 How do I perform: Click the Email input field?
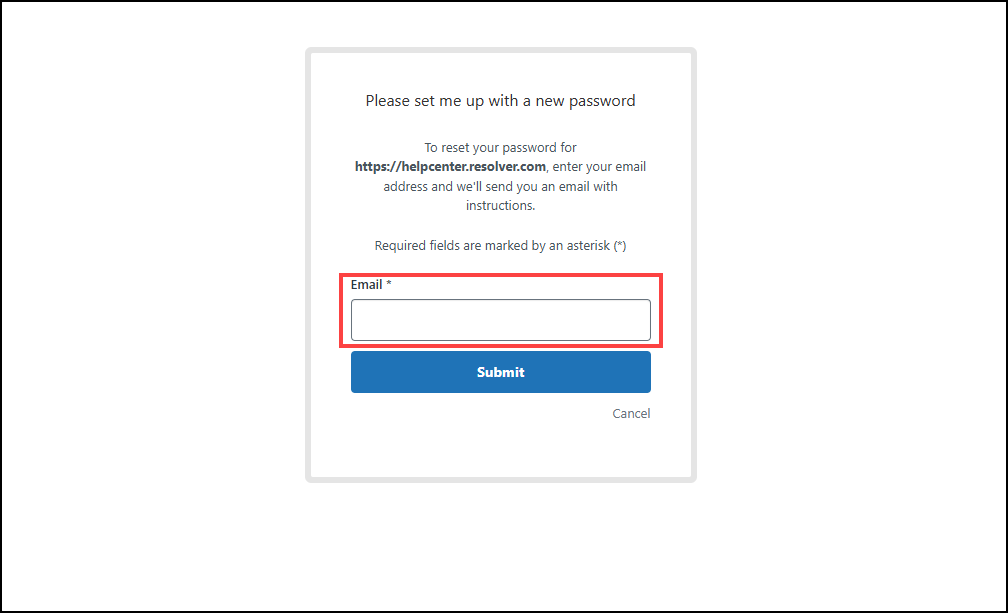pyautogui.click(x=500, y=320)
